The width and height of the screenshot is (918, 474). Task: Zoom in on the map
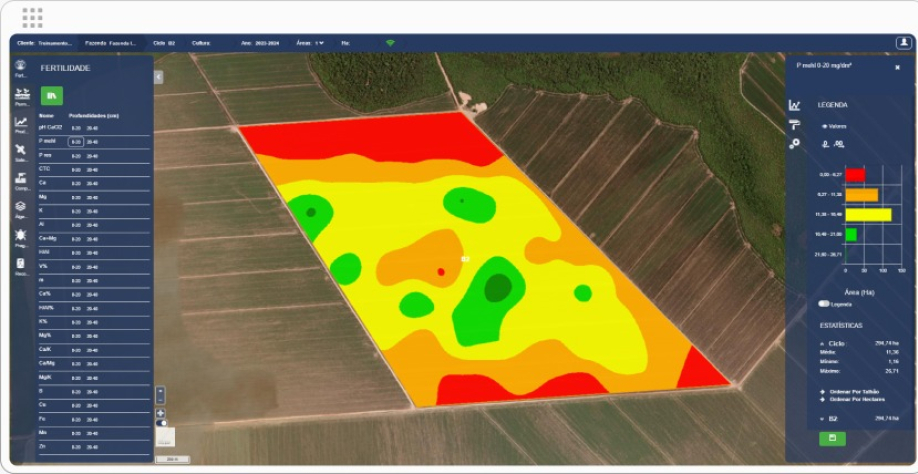[160, 390]
